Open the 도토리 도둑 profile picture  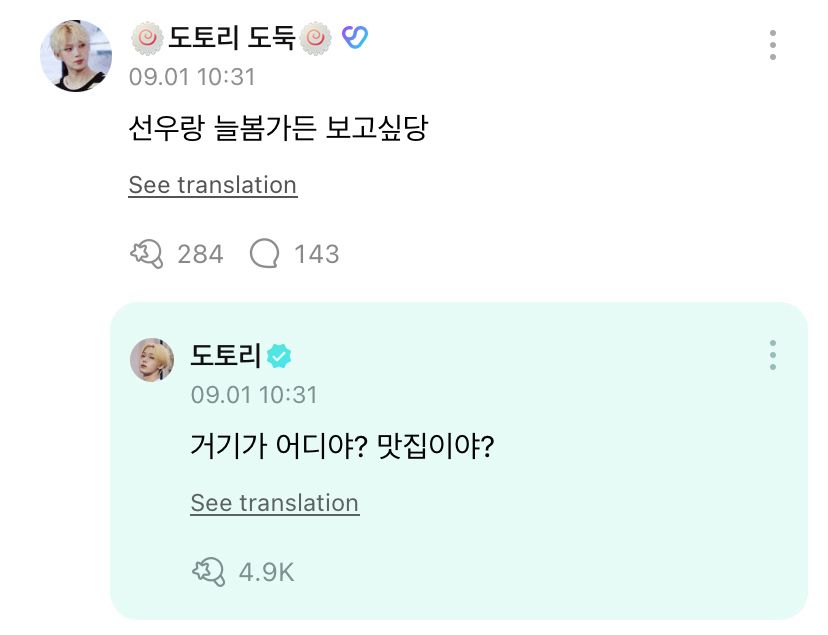75,55
